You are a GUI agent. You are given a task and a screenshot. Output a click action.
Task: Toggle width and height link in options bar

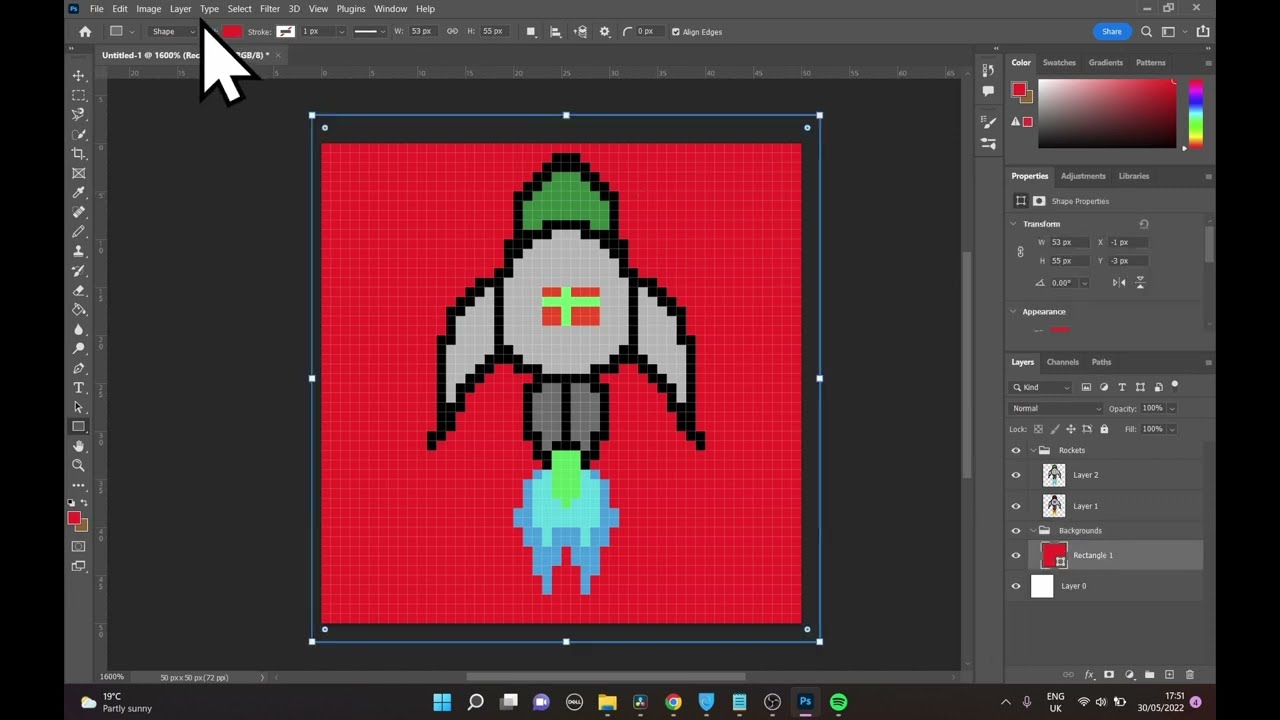tap(452, 31)
